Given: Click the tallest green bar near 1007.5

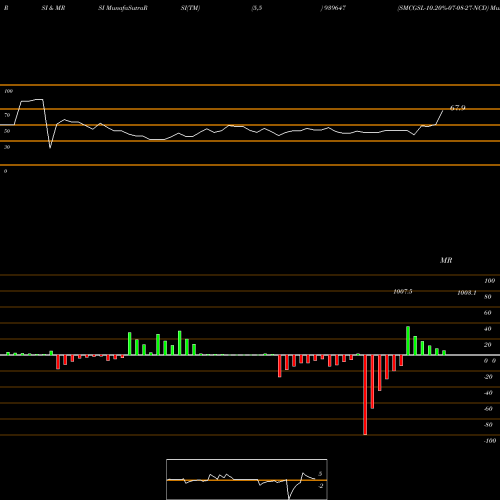Looking at the screenshot, I should [x=408, y=341].
